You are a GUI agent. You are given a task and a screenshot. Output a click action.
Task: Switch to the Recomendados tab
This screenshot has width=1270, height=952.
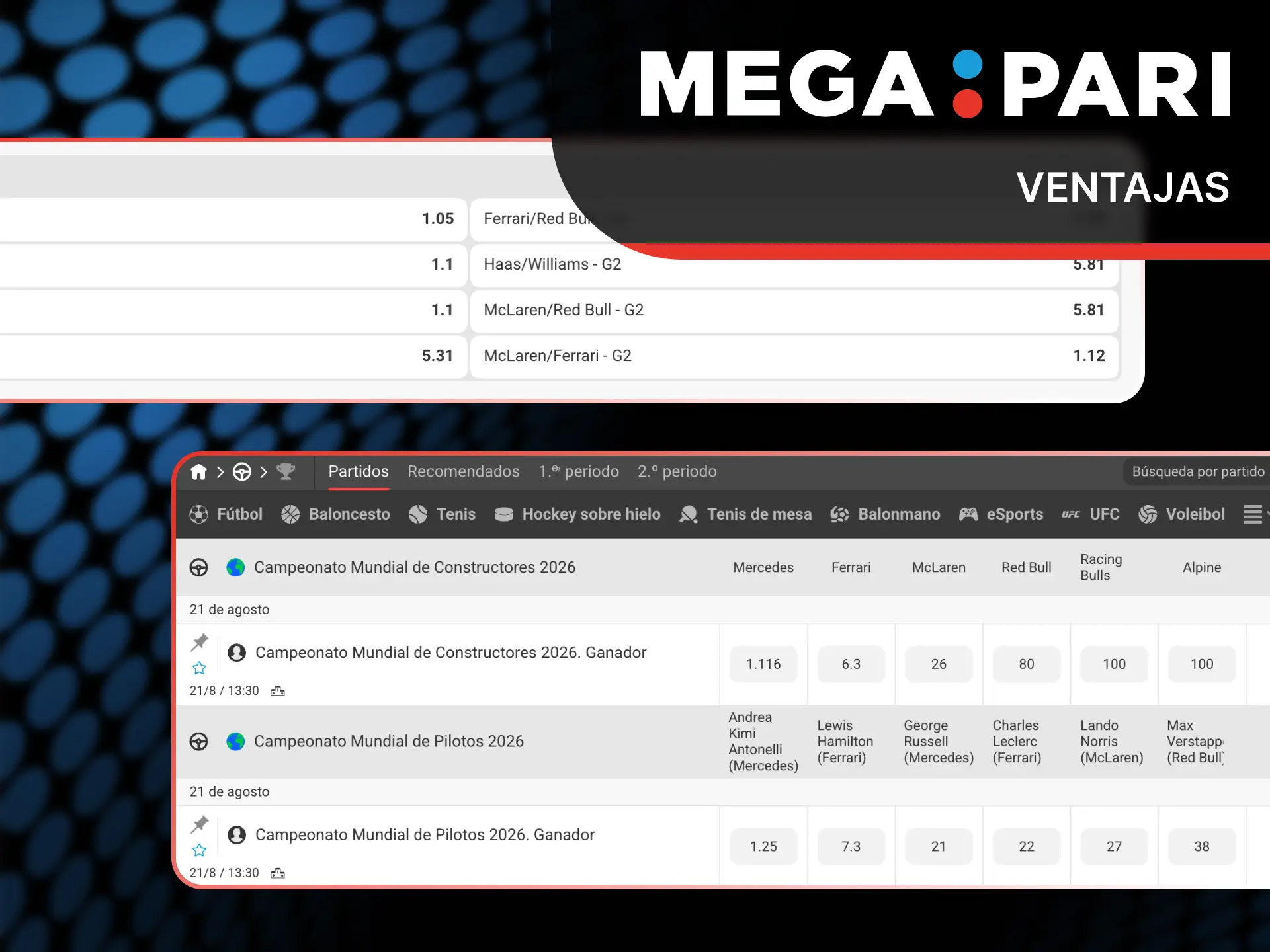pos(464,472)
